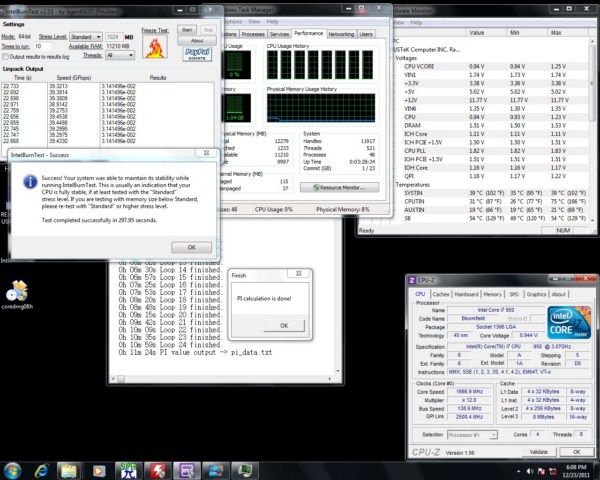Select the CPU VCORE row in Hardware Monitor
The width and height of the screenshot is (600, 480).
coord(492,66)
